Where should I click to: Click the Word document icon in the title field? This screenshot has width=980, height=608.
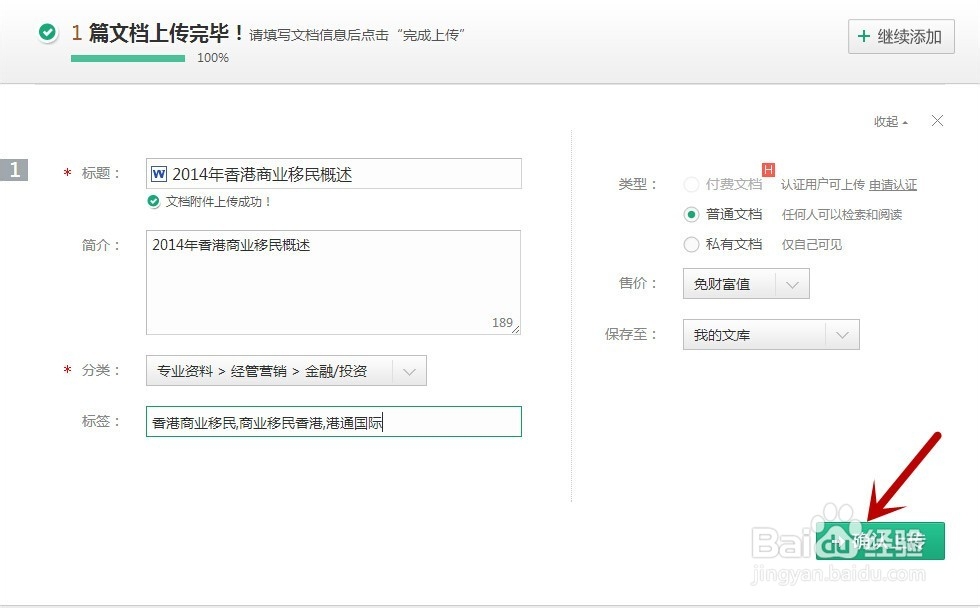(x=159, y=174)
